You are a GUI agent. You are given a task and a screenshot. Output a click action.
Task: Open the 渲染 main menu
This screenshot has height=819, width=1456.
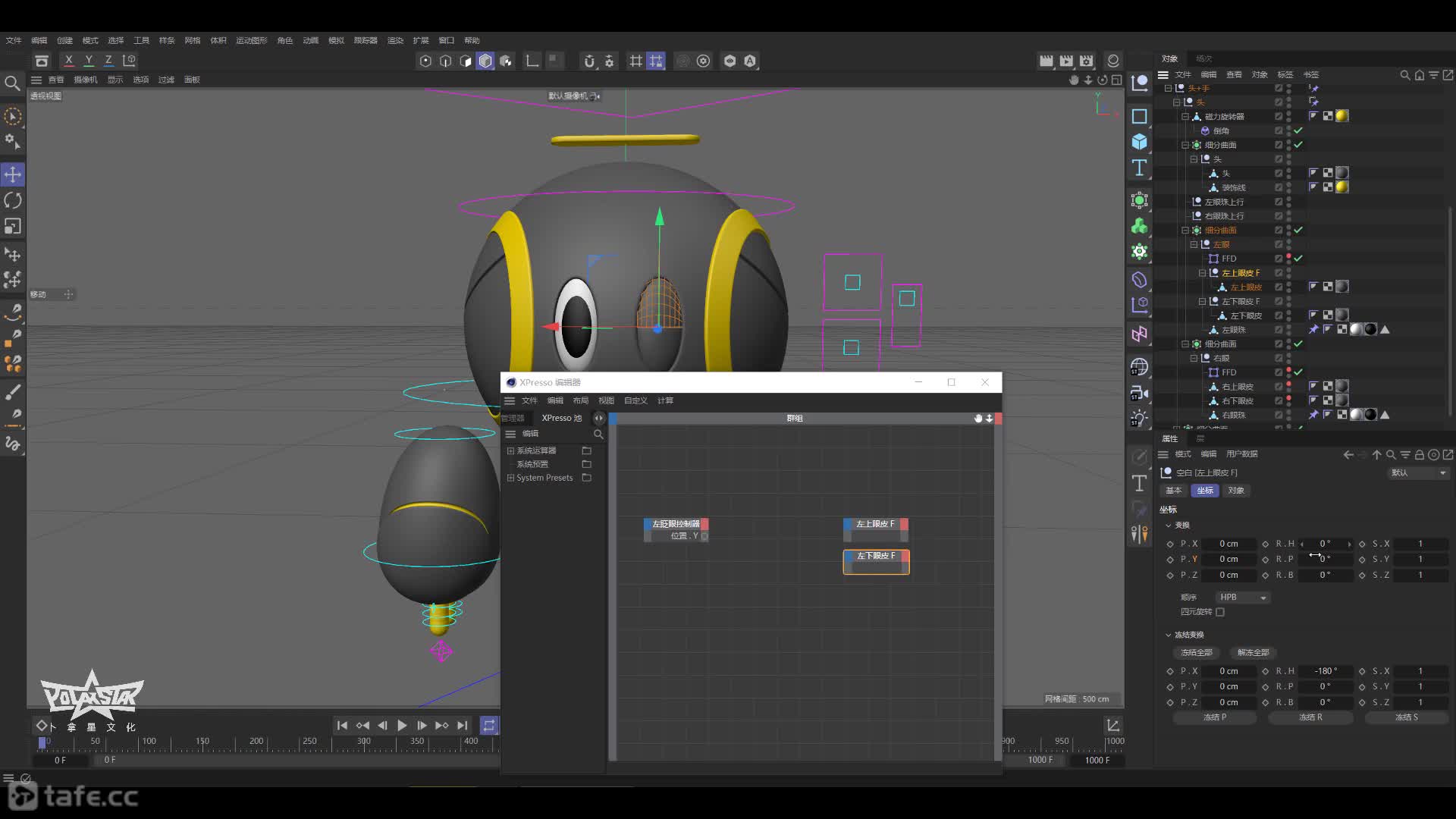[395, 40]
